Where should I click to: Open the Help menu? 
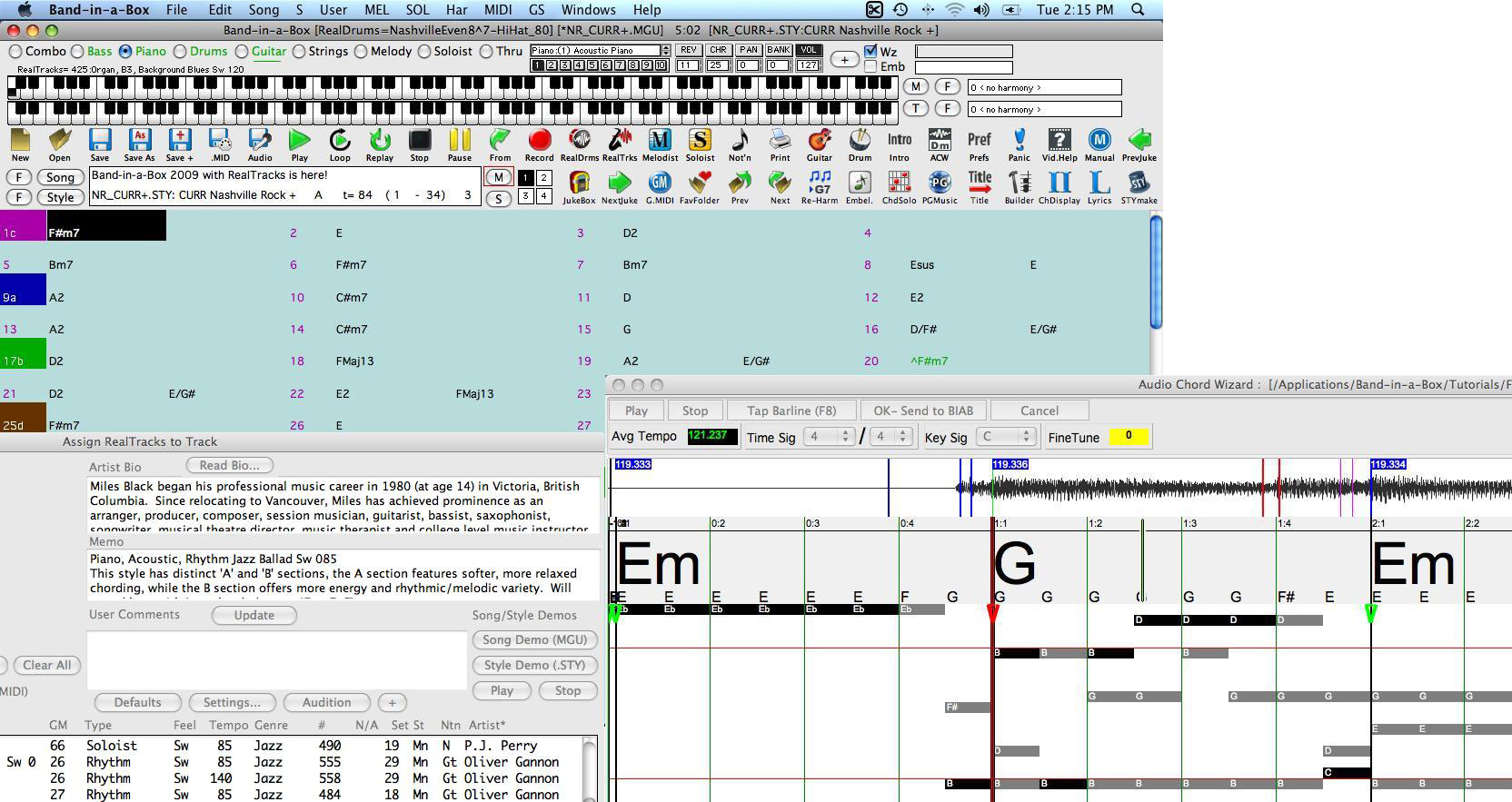[x=647, y=10]
